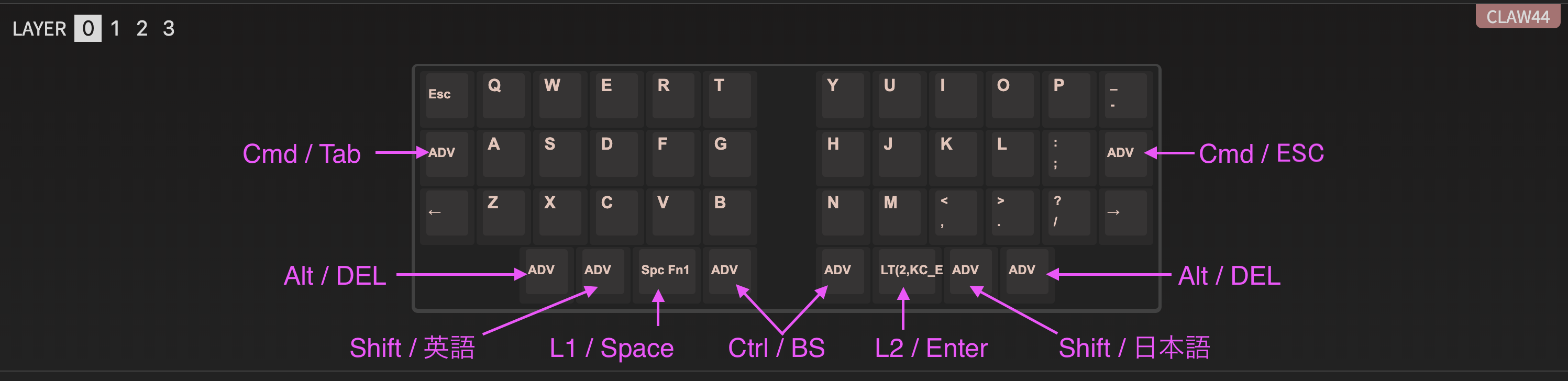Select the LT(2,KC_E layer-tap key
Image resolution: width=1568 pixels, height=381 pixels.
(x=907, y=271)
